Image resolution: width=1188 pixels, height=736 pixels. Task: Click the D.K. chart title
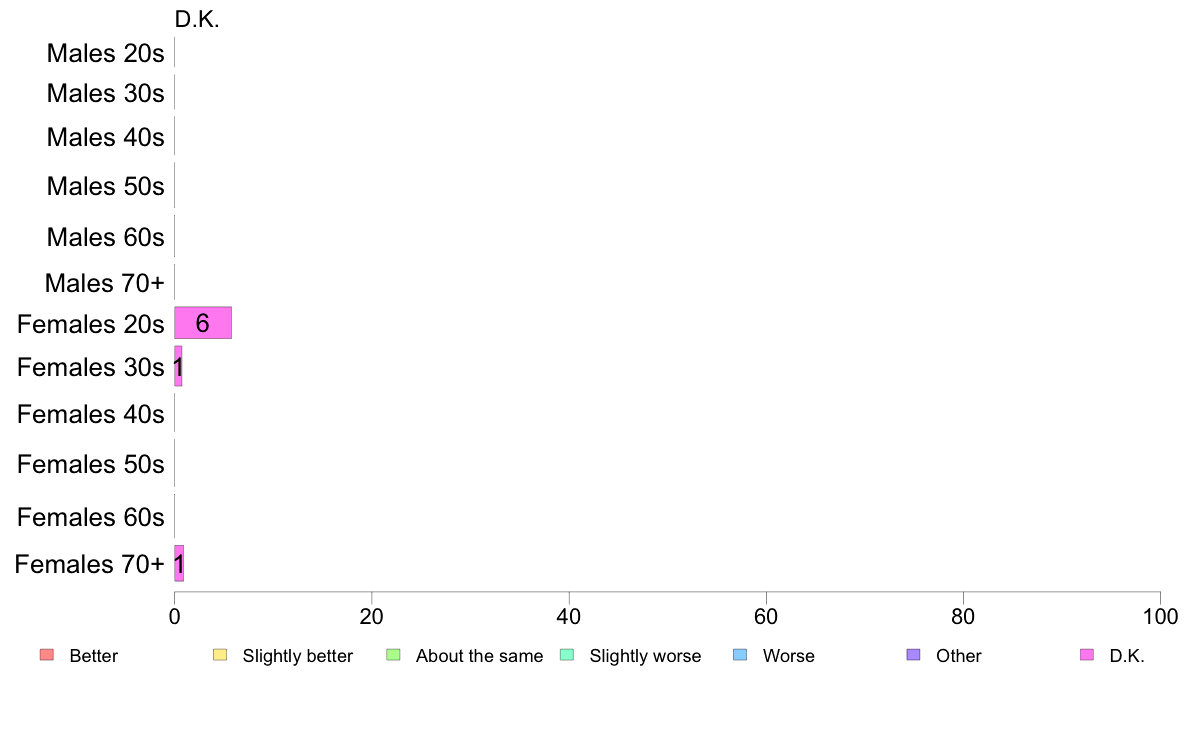(x=197, y=20)
